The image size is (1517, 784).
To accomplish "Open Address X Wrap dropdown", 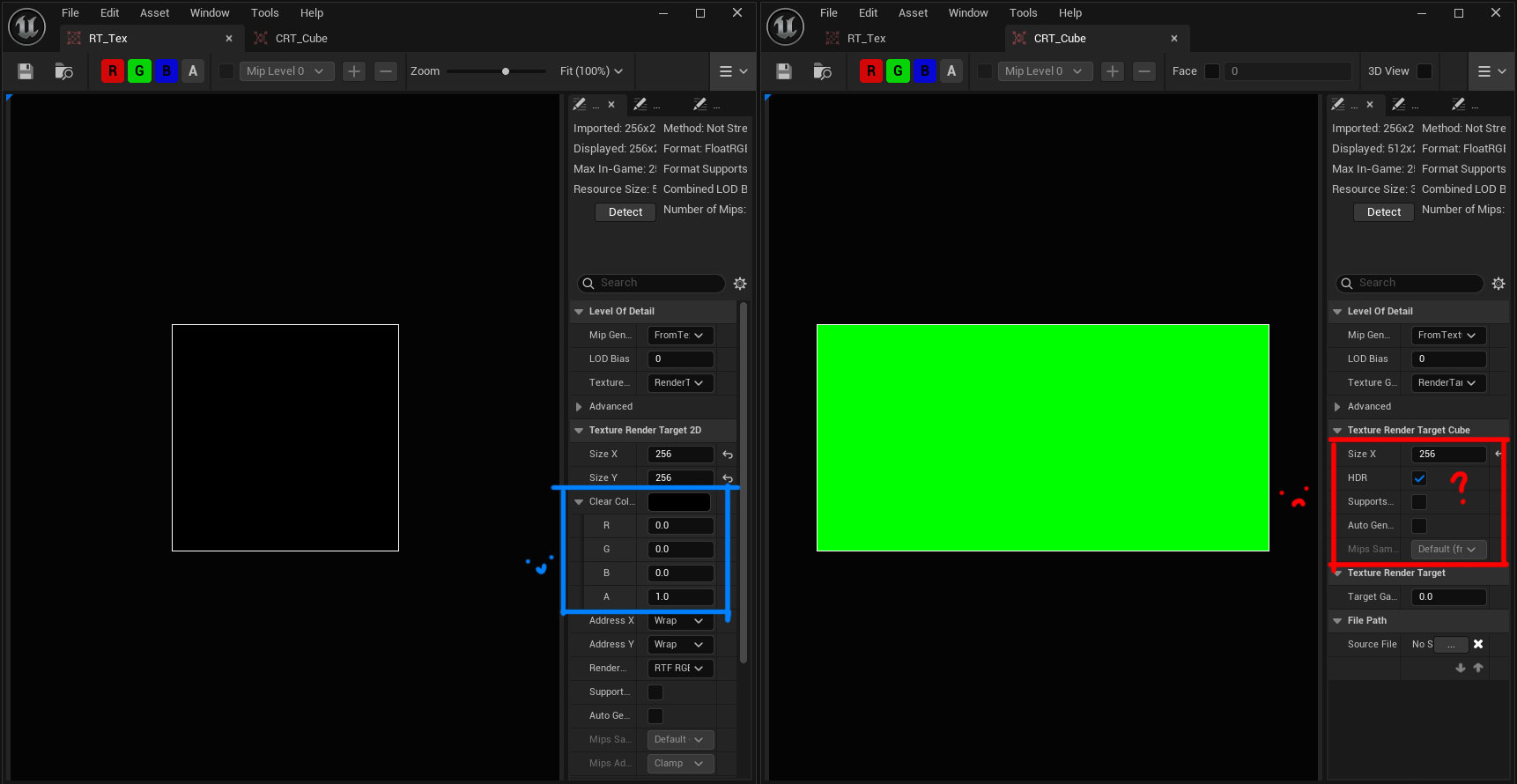I will [x=680, y=621].
